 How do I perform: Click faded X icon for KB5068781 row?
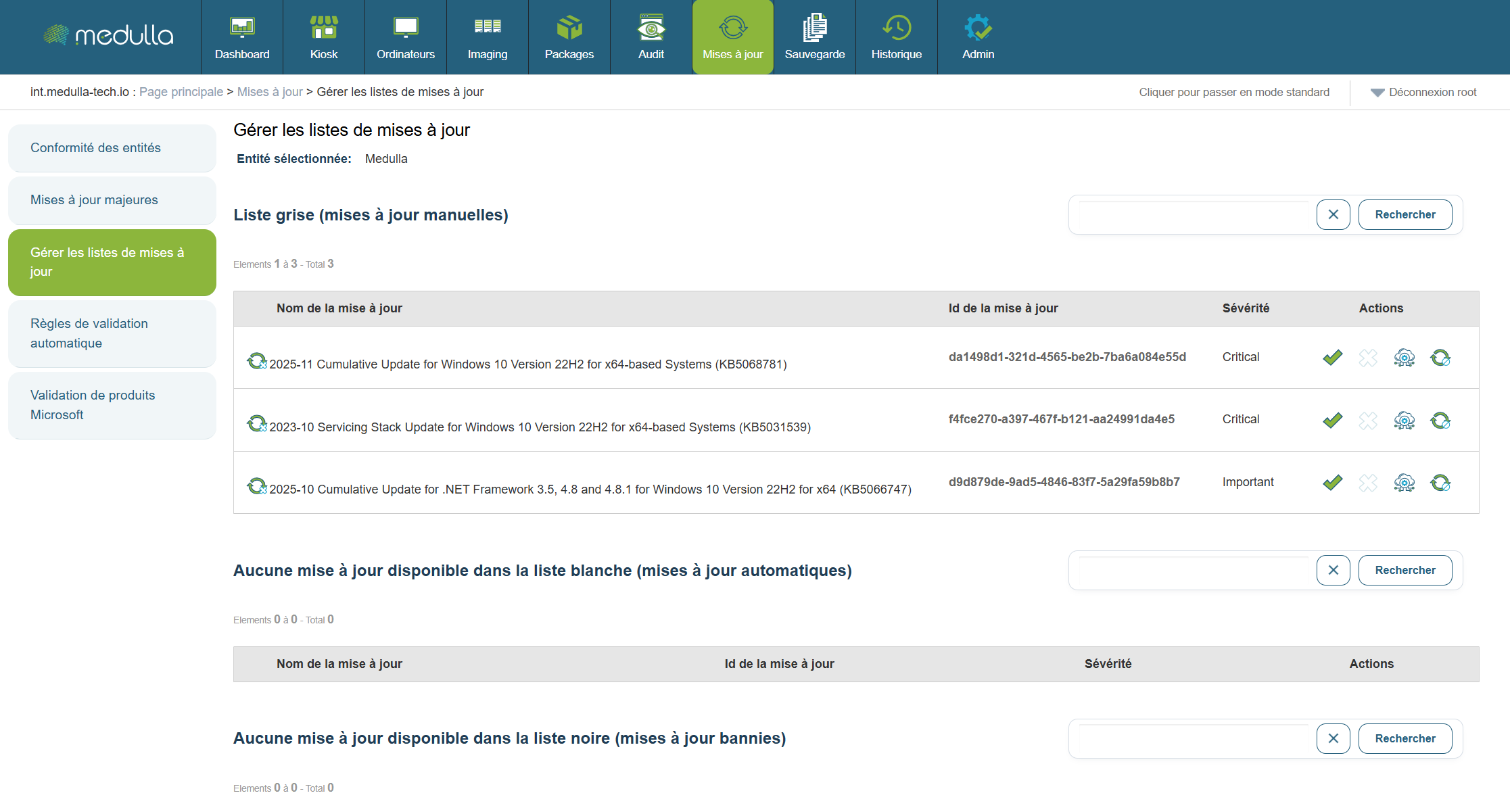1367,358
